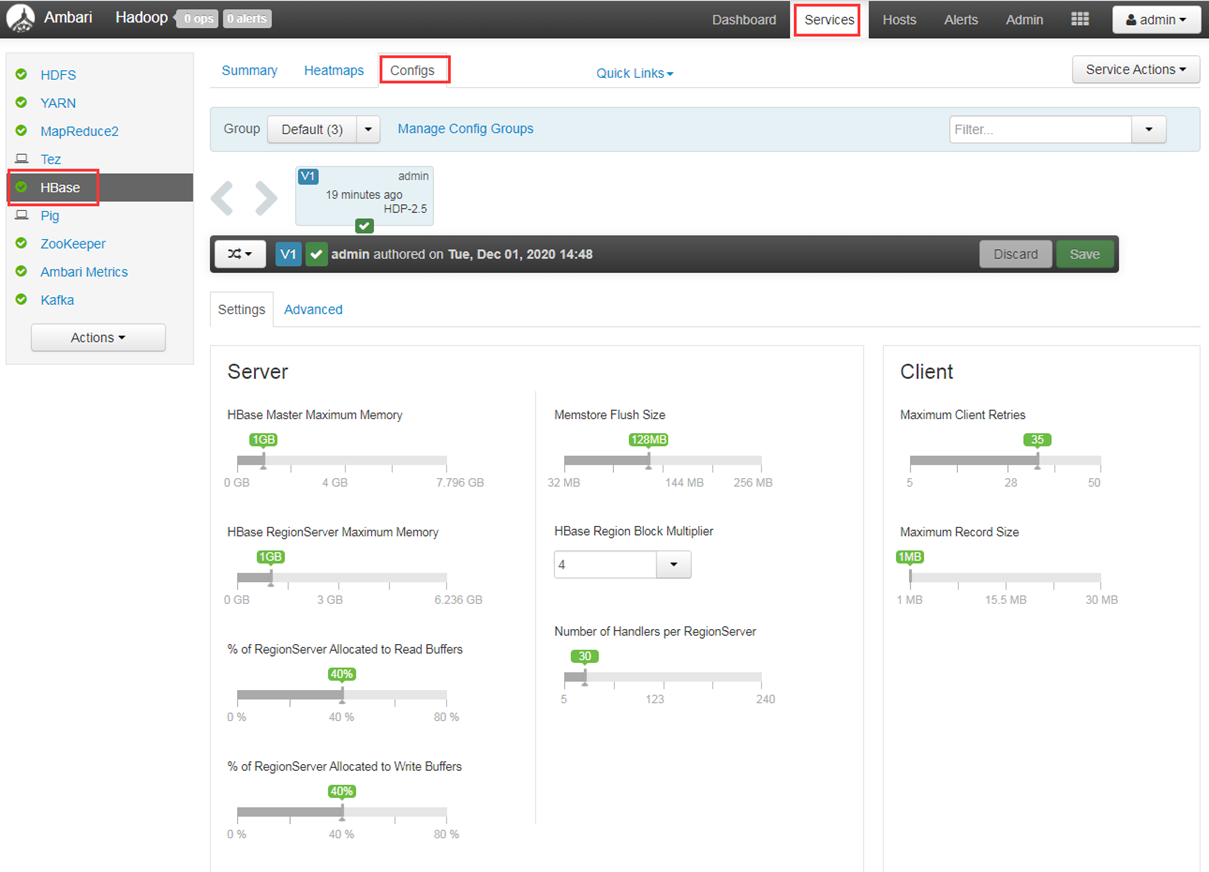
Task: Click Read Buffers percentage slider
Action: (x=342, y=695)
